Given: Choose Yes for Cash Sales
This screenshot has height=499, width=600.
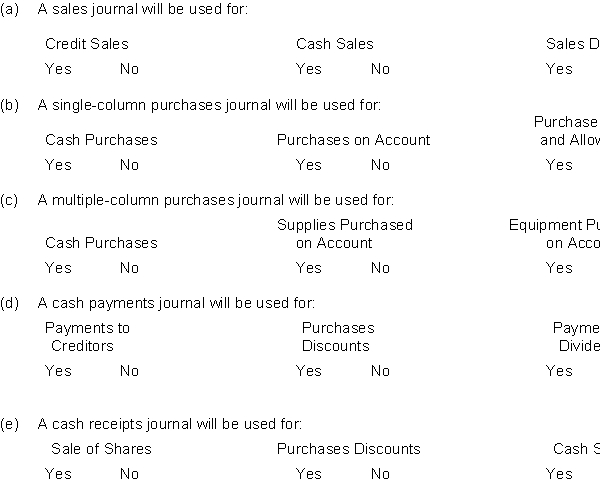Looking at the screenshot, I should click(x=309, y=69).
